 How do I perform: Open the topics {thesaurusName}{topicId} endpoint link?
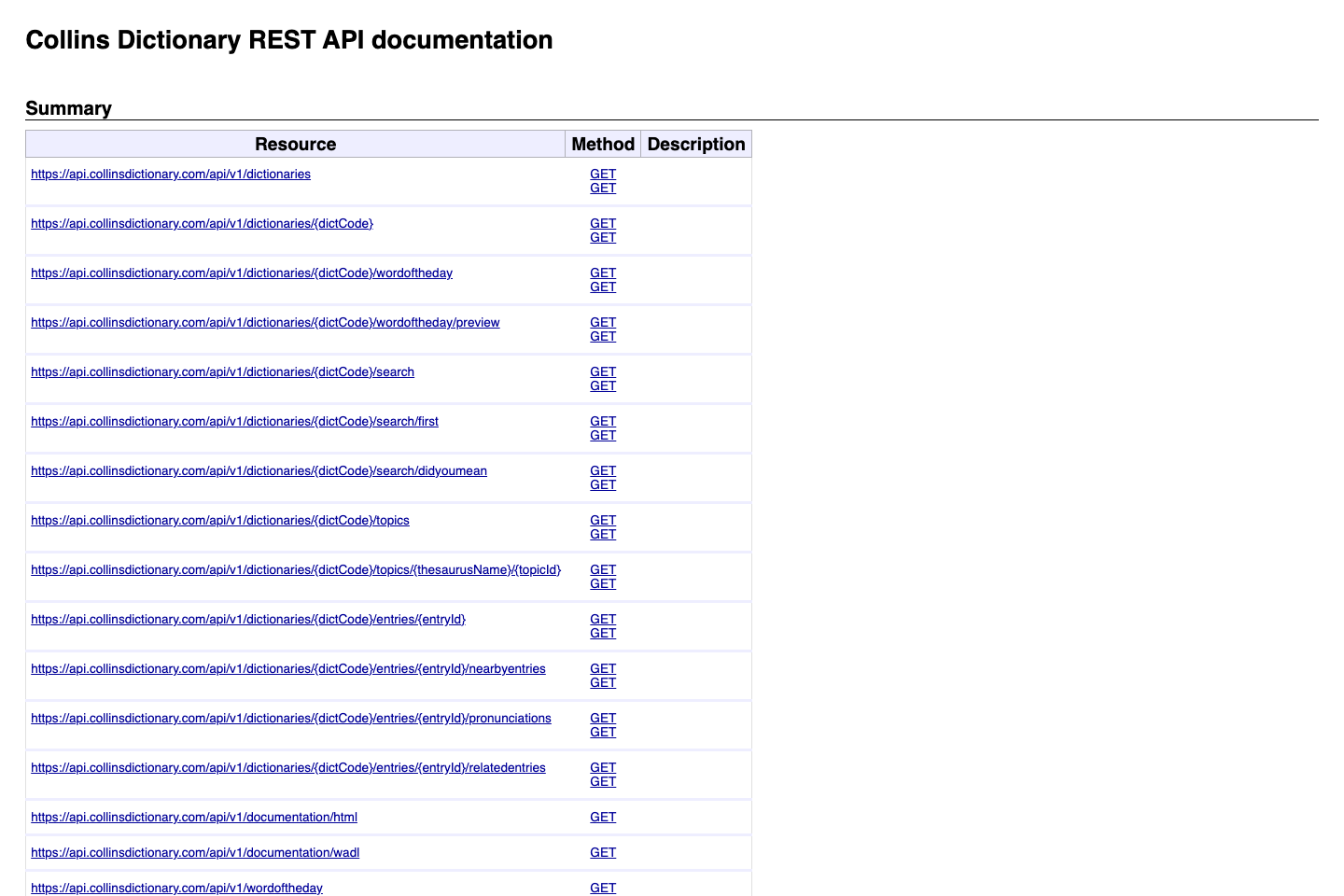click(296, 569)
